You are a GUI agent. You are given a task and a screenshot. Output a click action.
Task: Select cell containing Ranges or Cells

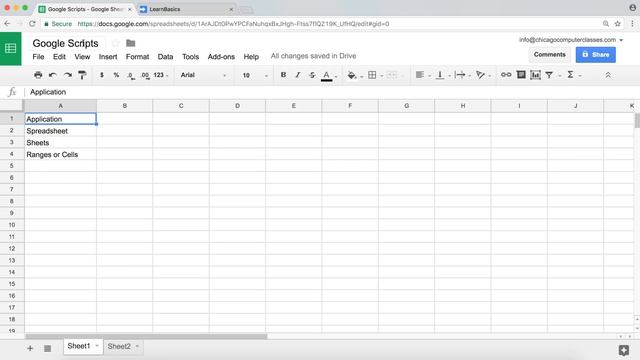pyautogui.click(x=60, y=155)
